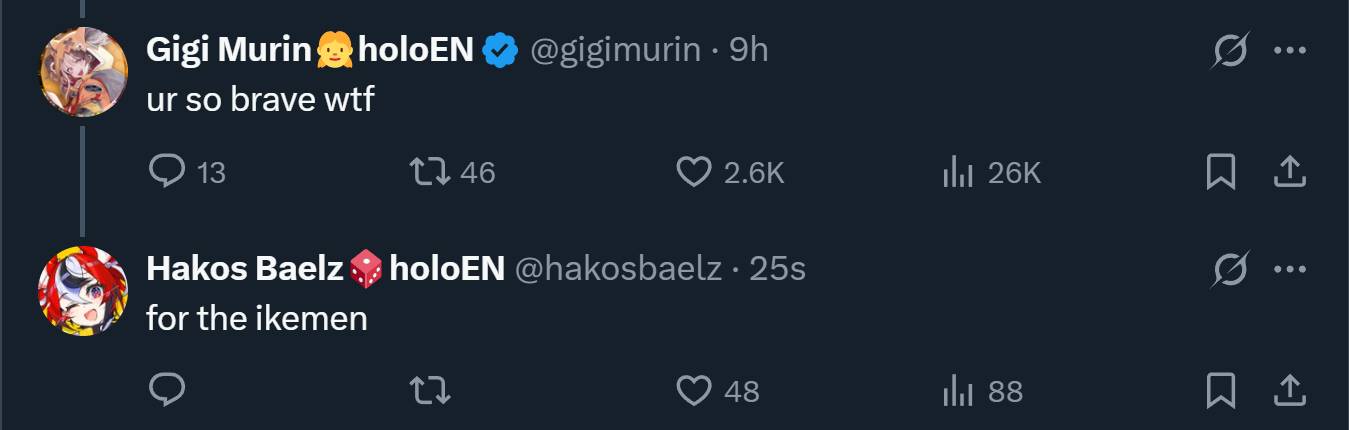Retweet Hakos Baelz's 'for the ikemen' post
Viewport: 1349px width, 430px height.
(431, 389)
